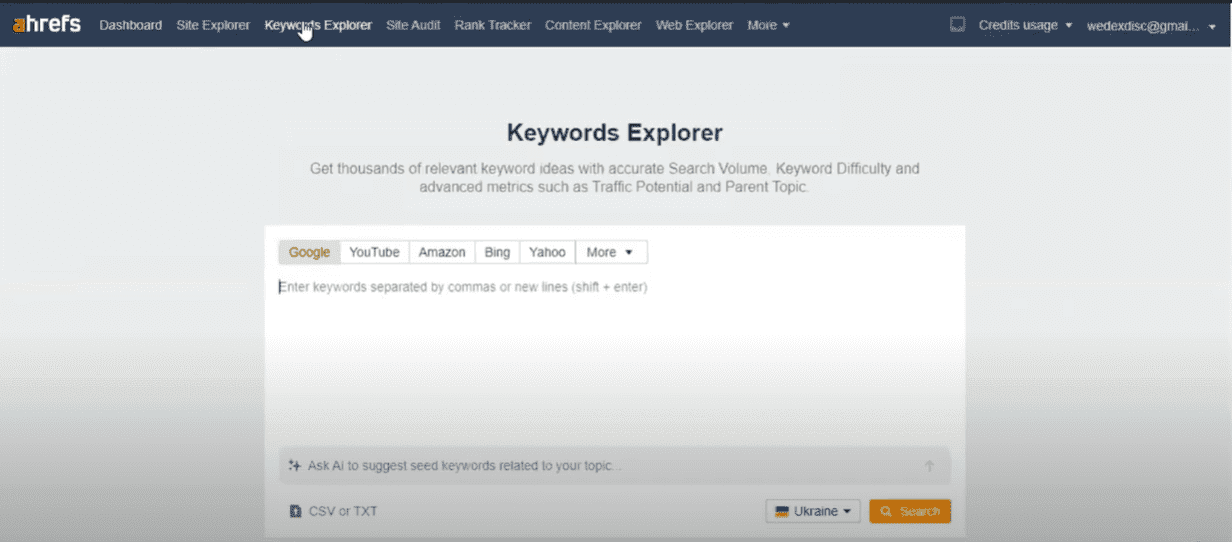Select the Google search engine tab
Viewport: 1232px width, 542px height.
point(309,252)
